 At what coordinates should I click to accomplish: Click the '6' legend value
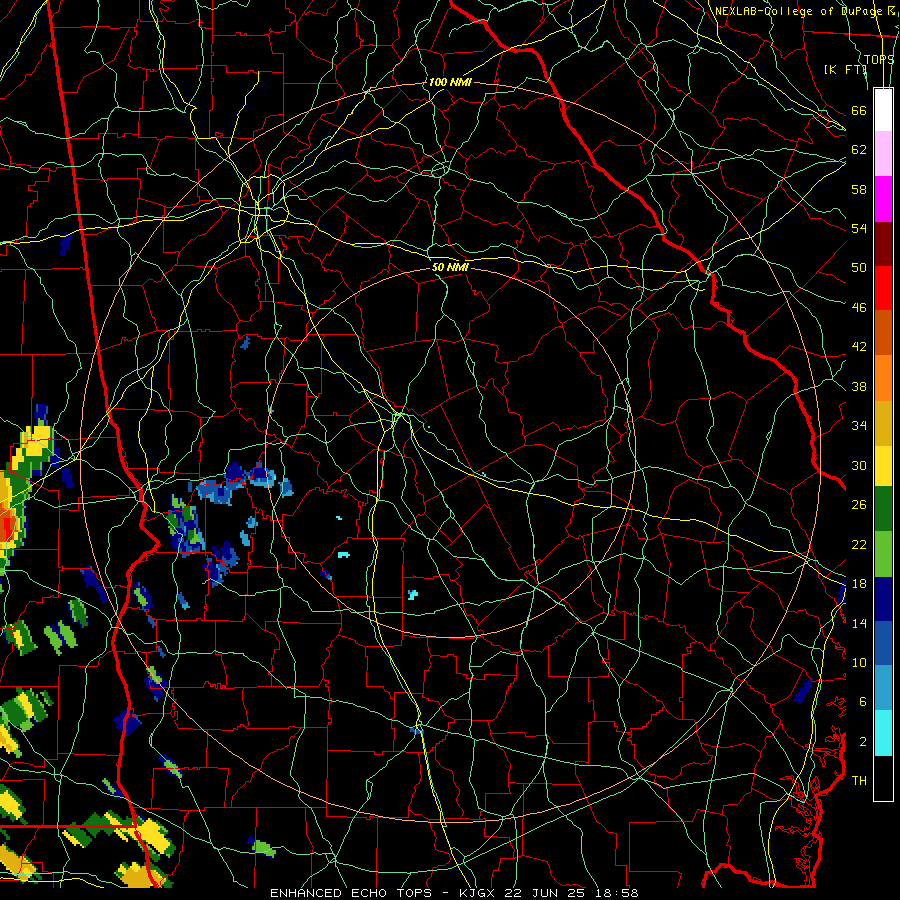click(x=863, y=702)
